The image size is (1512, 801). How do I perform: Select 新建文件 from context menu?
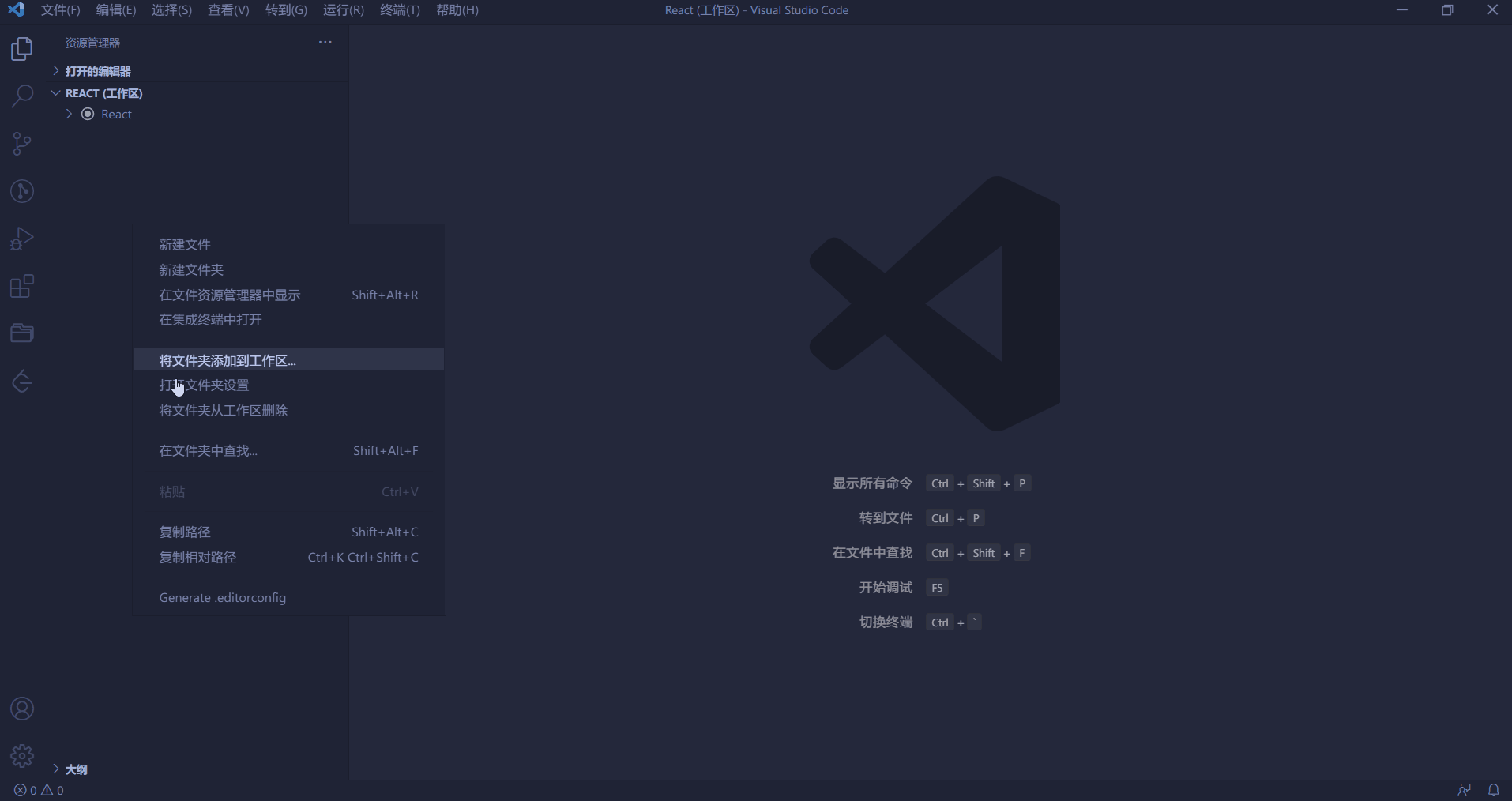[x=185, y=245]
